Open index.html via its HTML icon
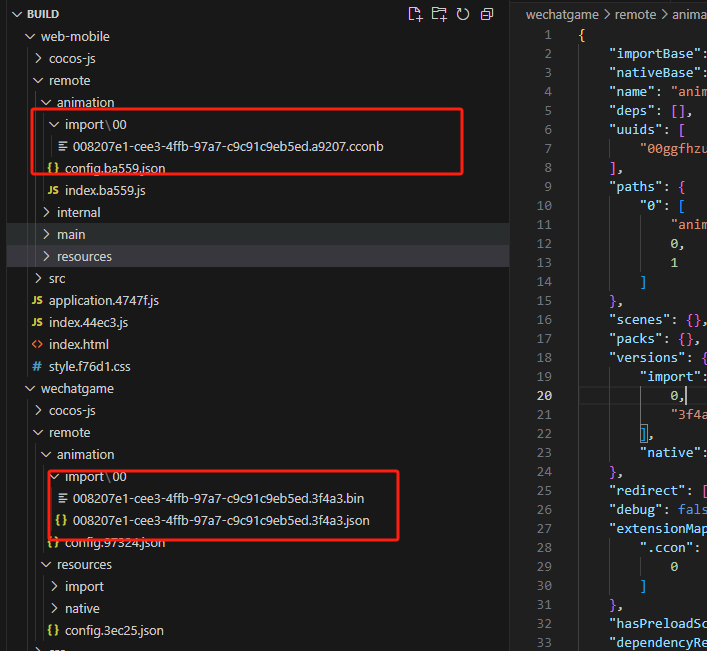This screenshot has height=651, width=707. (x=37, y=344)
